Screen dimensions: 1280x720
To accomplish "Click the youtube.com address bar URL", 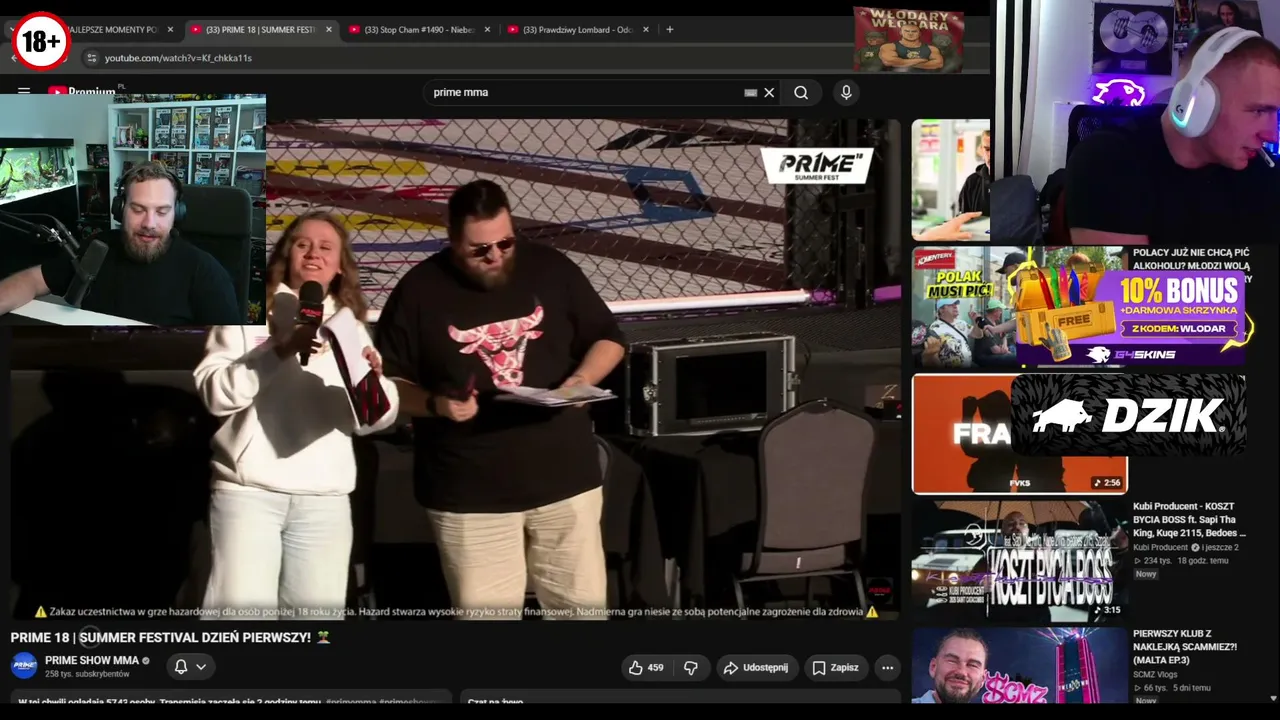I will (x=178, y=58).
